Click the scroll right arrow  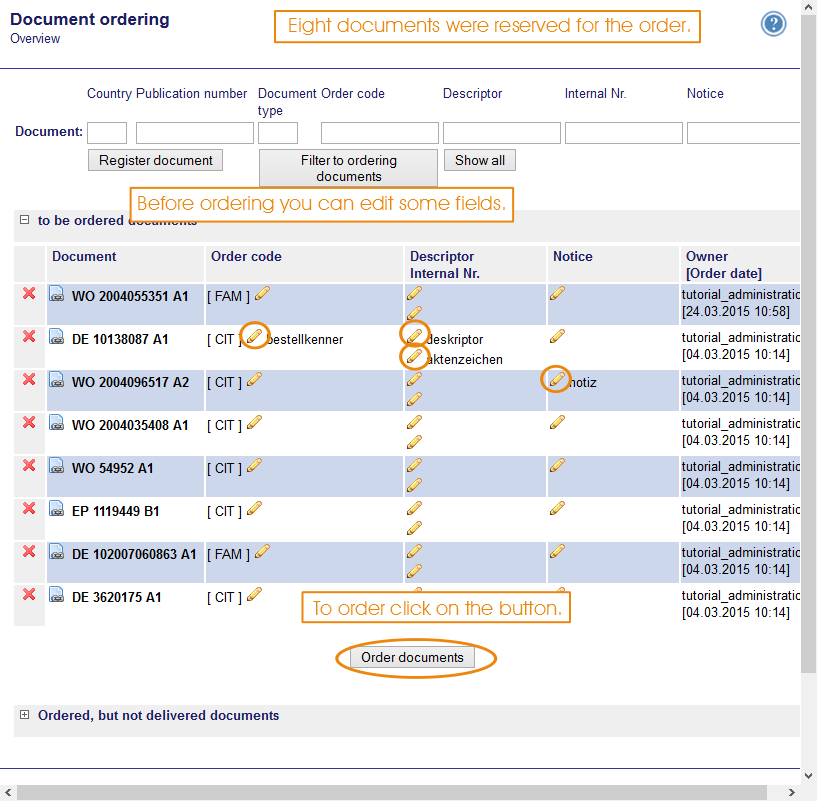coord(792,793)
